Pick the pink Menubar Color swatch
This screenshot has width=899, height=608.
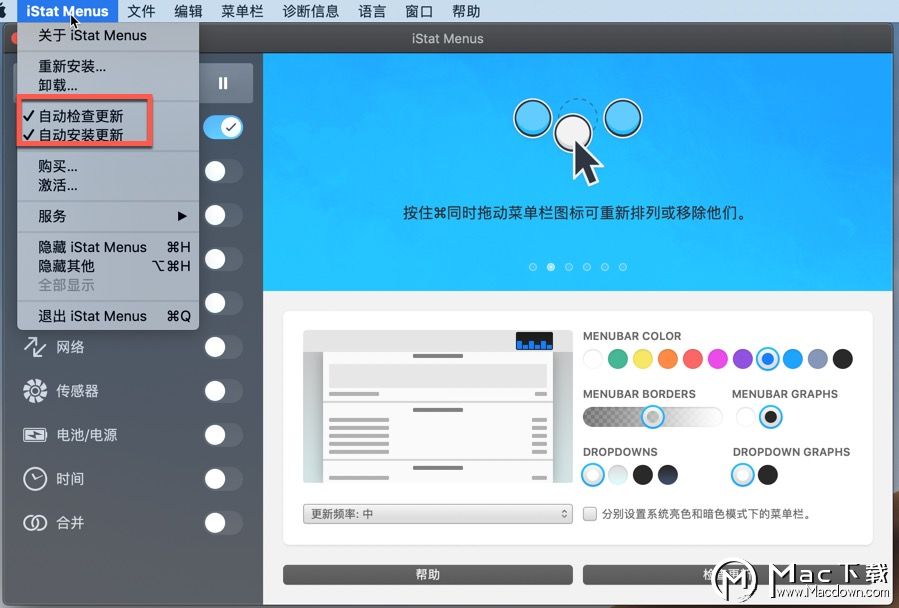pos(718,359)
